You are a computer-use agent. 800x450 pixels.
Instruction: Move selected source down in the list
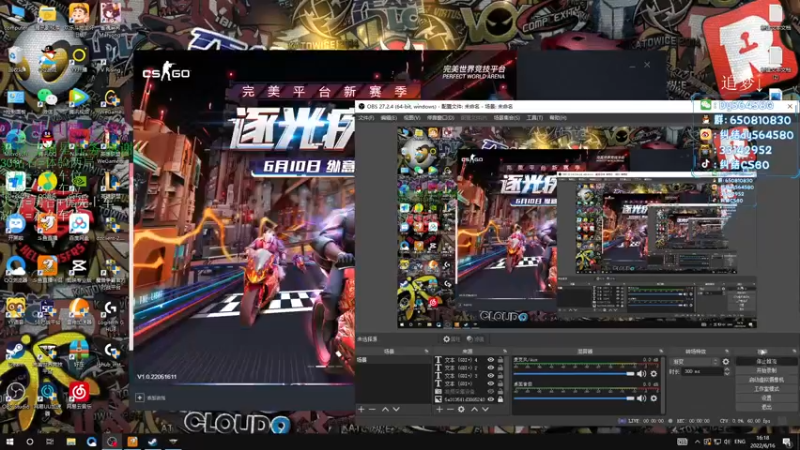[485, 409]
